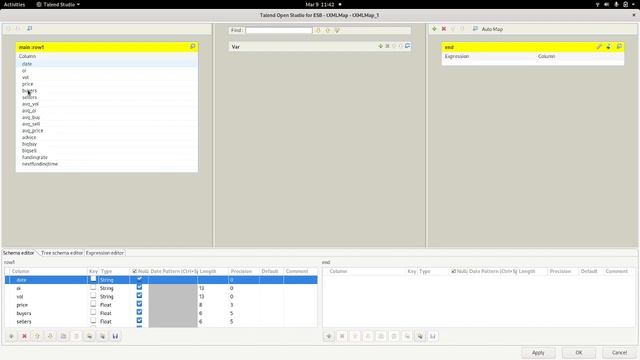Toggle Key checkbox for the oi column

click(93, 287)
